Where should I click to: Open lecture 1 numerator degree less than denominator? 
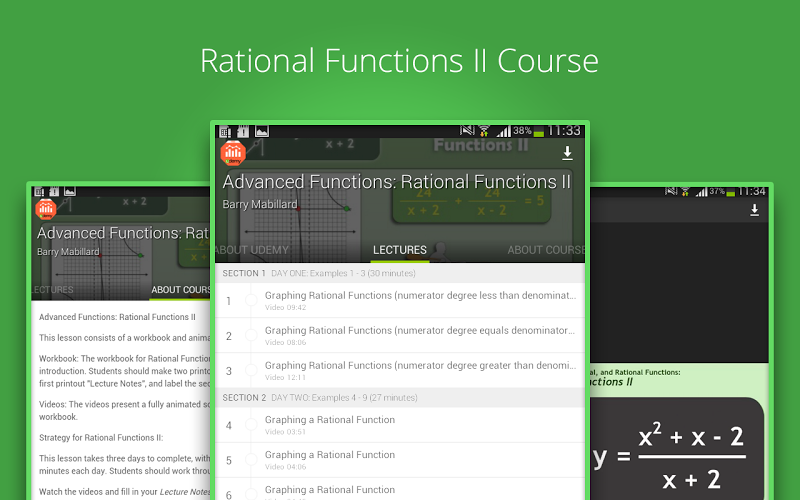coord(400,301)
